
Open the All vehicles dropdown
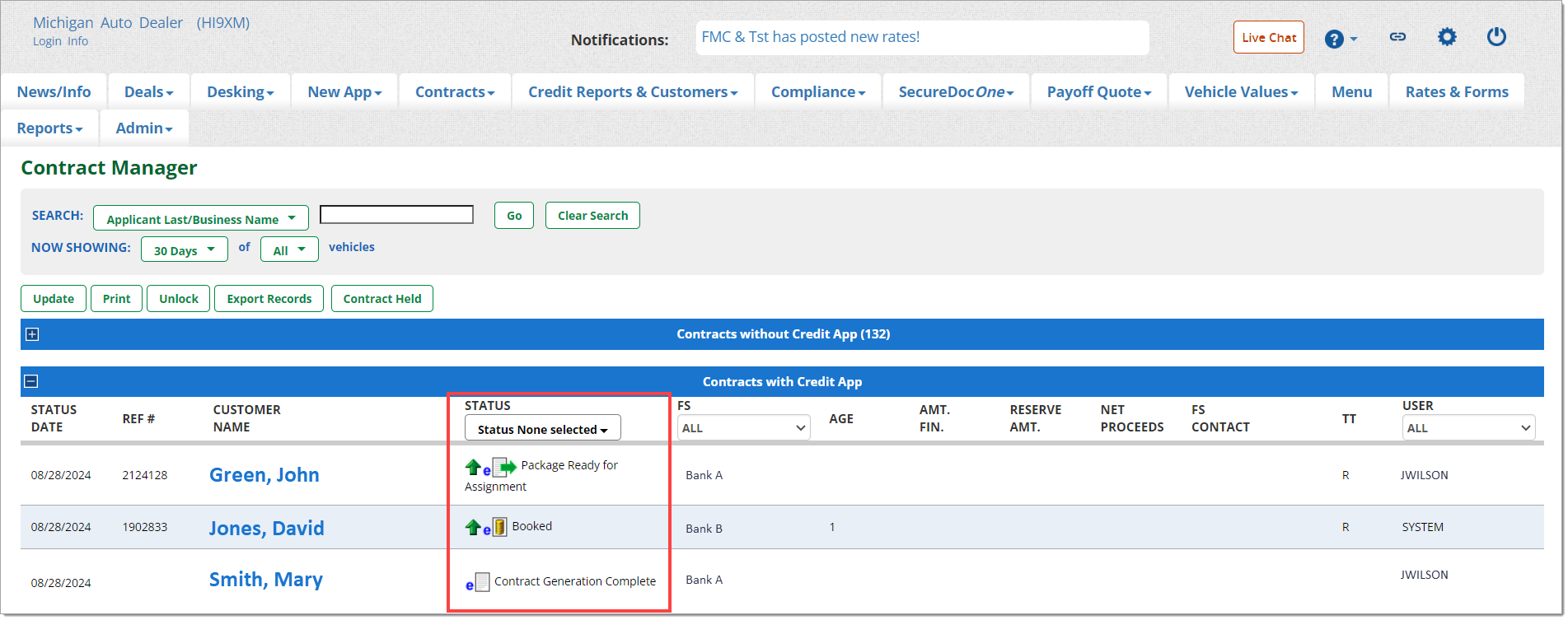pyautogui.click(x=289, y=249)
